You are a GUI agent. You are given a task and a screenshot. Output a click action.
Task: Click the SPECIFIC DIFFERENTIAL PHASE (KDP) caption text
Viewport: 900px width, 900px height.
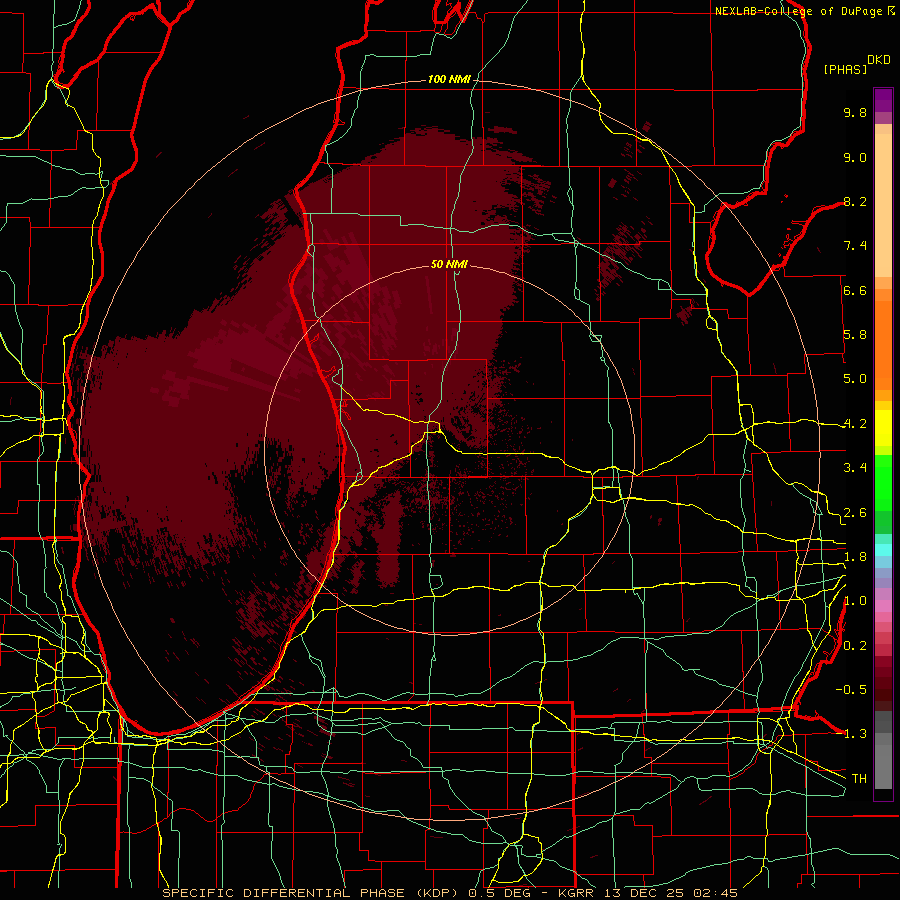click(311, 893)
